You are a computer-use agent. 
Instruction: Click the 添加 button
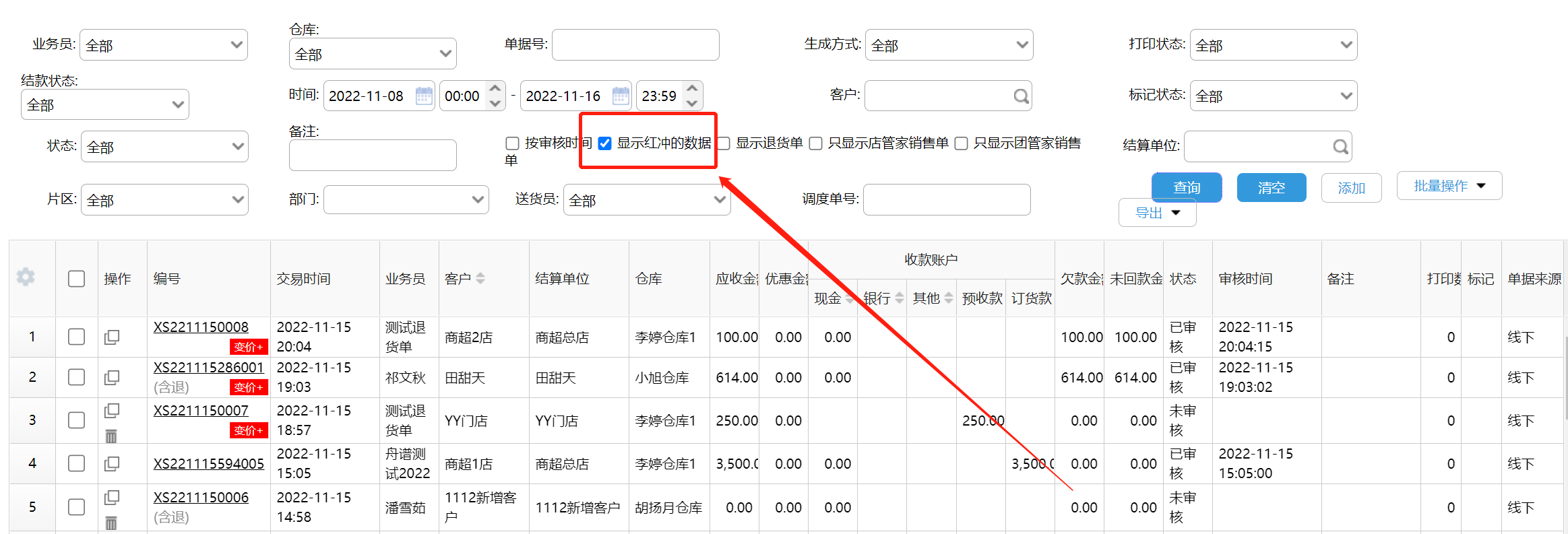(x=1352, y=187)
